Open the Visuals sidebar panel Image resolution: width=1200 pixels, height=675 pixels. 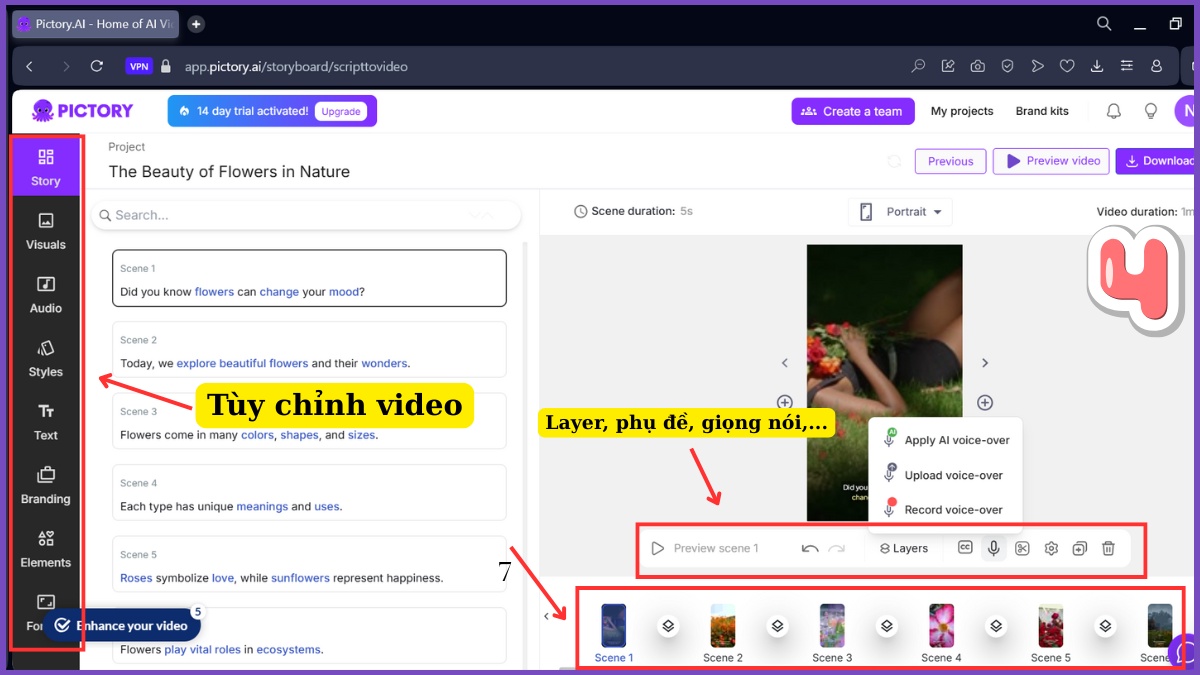(45, 231)
